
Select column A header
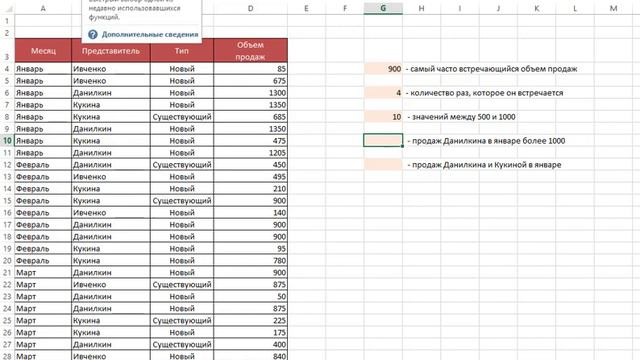tap(43, 8)
